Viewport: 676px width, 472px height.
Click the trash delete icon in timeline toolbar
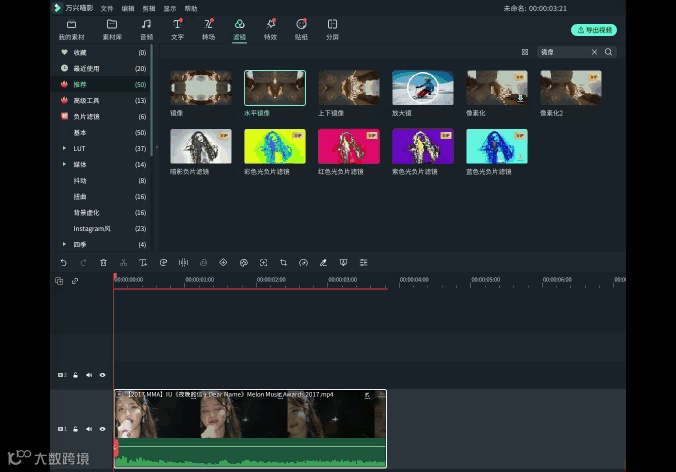103,262
